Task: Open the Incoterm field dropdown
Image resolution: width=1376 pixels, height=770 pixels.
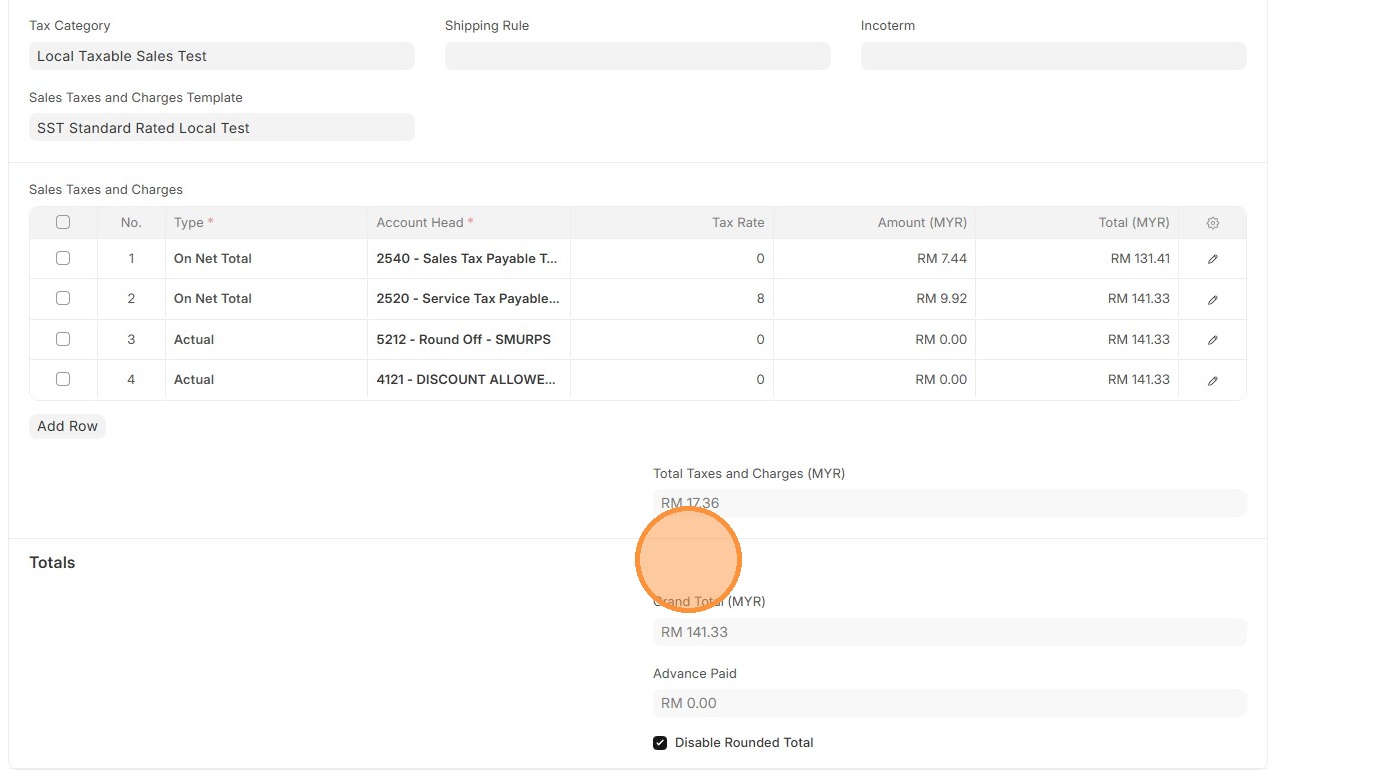Action: point(1053,56)
